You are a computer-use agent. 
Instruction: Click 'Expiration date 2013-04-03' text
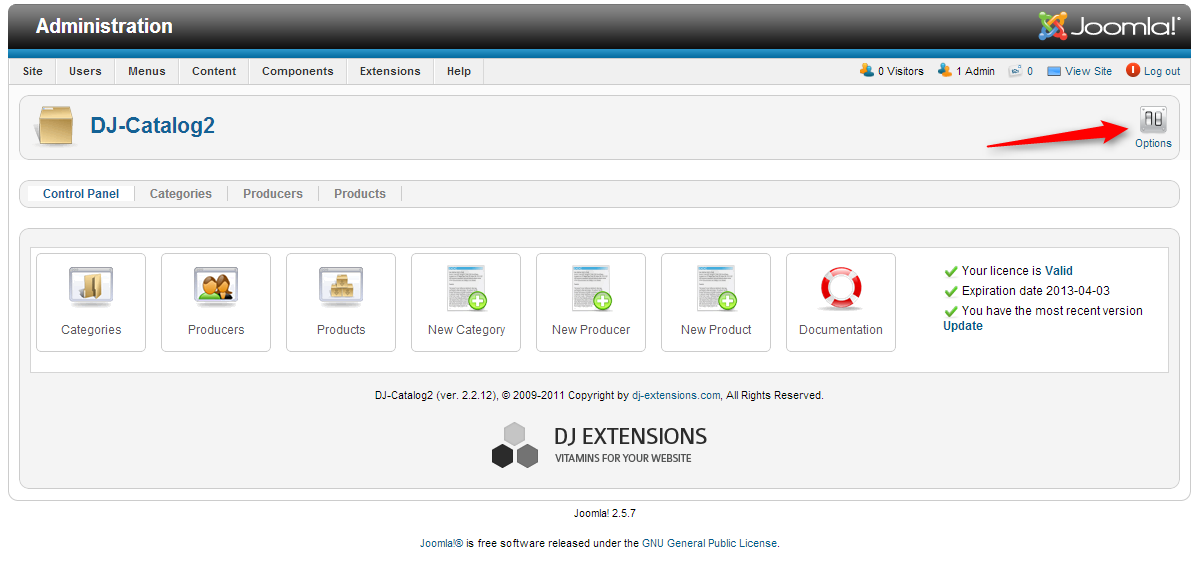coord(1035,291)
